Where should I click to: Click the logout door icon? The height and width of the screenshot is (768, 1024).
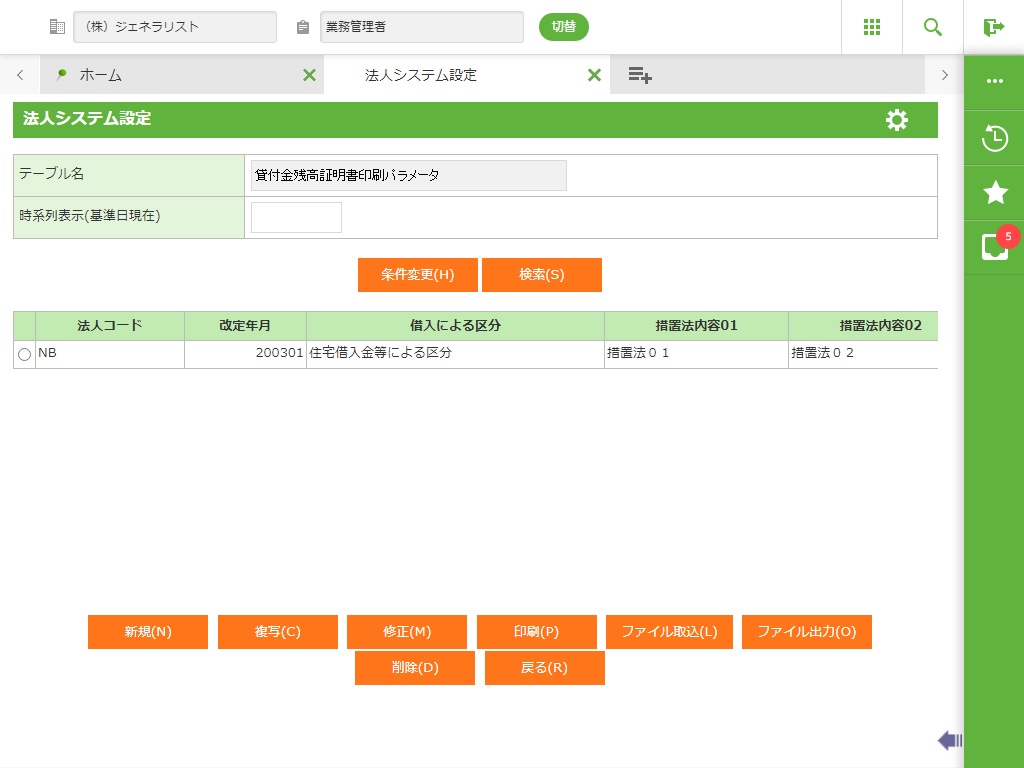[993, 27]
